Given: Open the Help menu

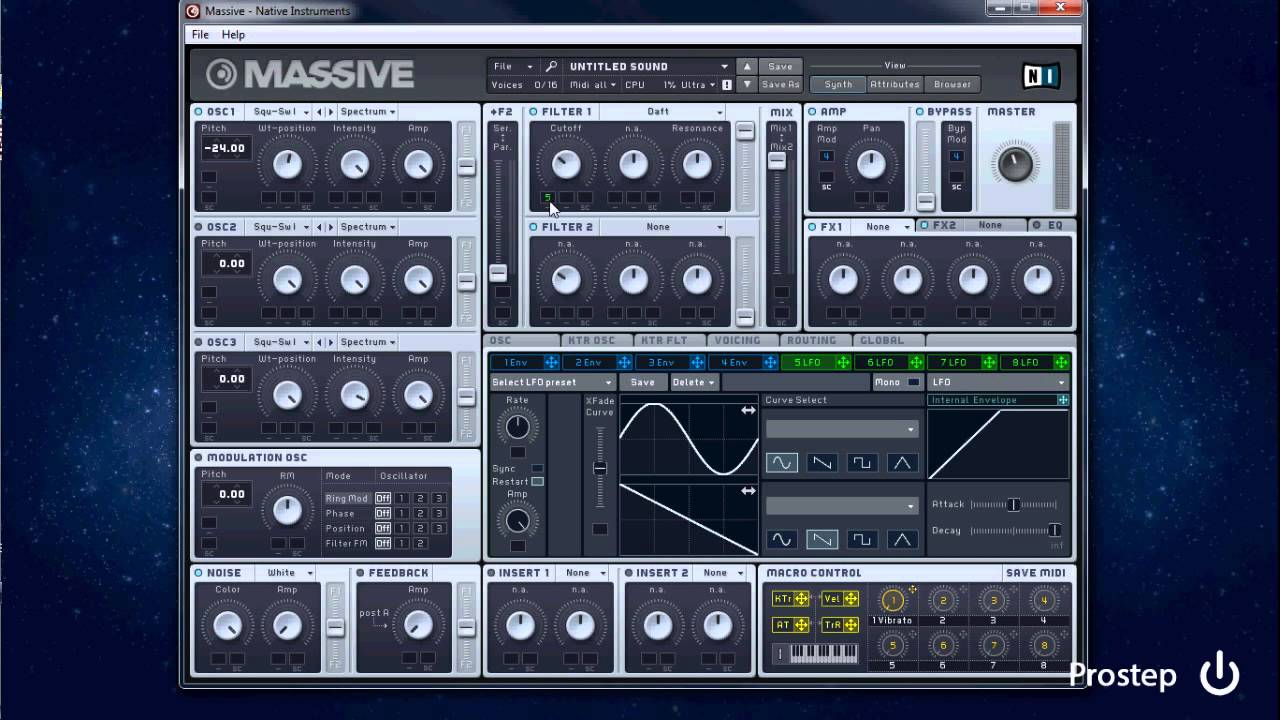Looking at the screenshot, I should [x=233, y=34].
